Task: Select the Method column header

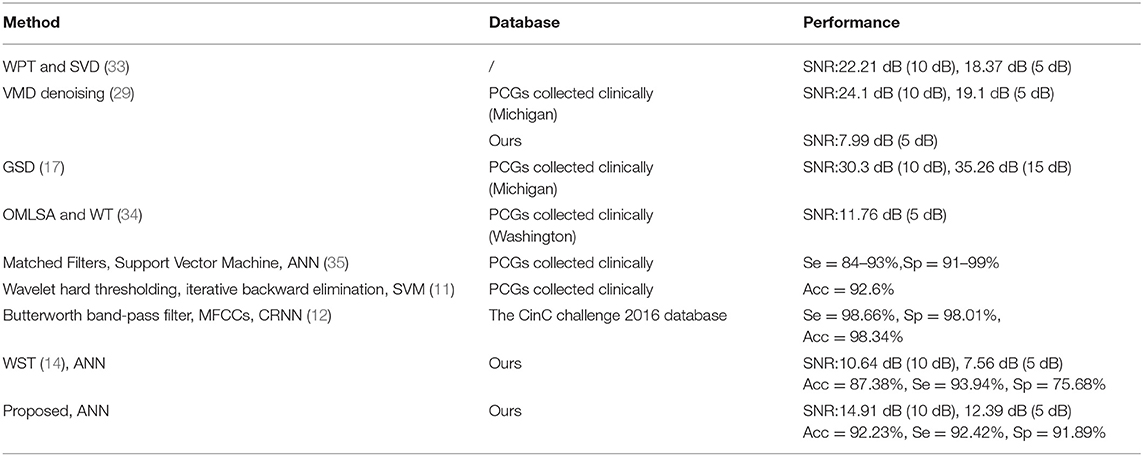Action: click(x=31, y=23)
